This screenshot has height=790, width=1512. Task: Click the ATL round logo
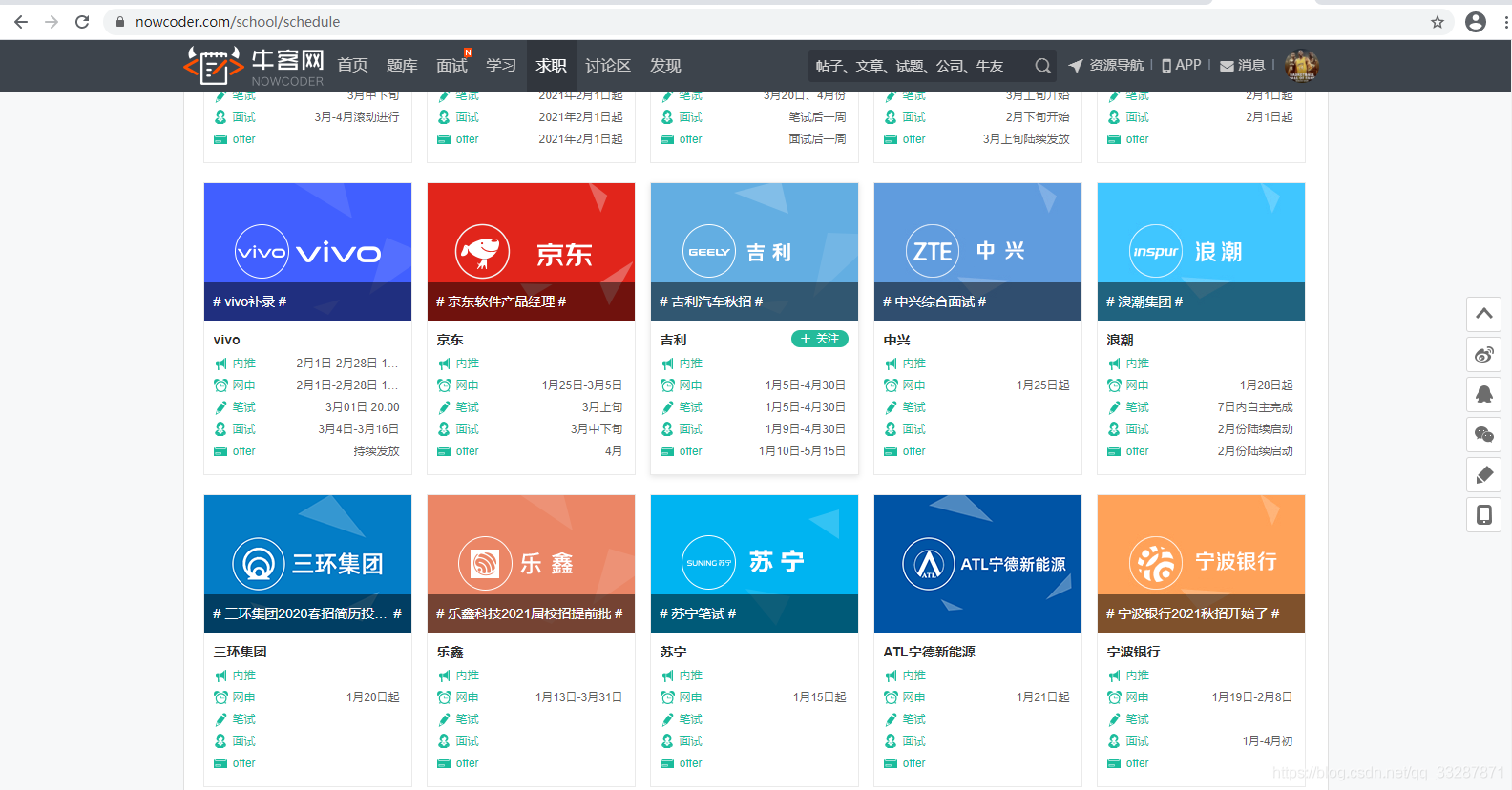click(x=930, y=564)
